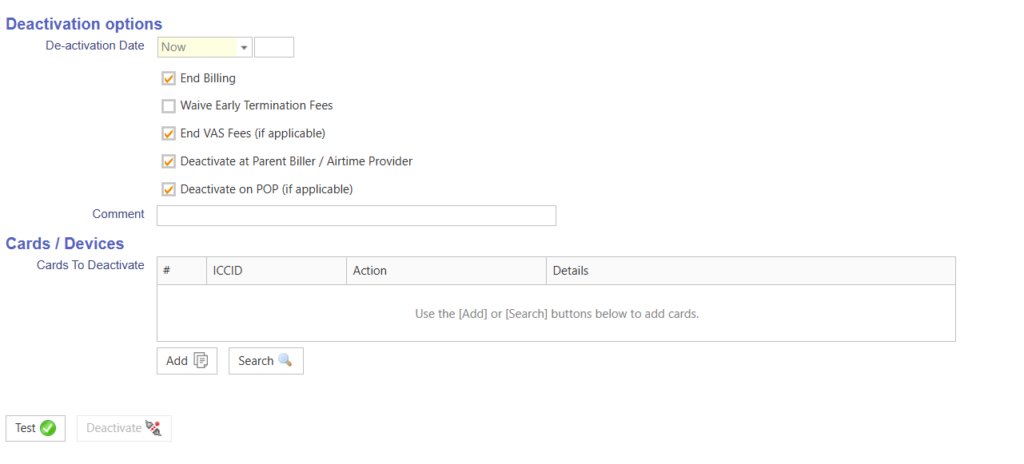Click the # column header
The height and width of the screenshot is (464, 1024).
coord(181,271)
